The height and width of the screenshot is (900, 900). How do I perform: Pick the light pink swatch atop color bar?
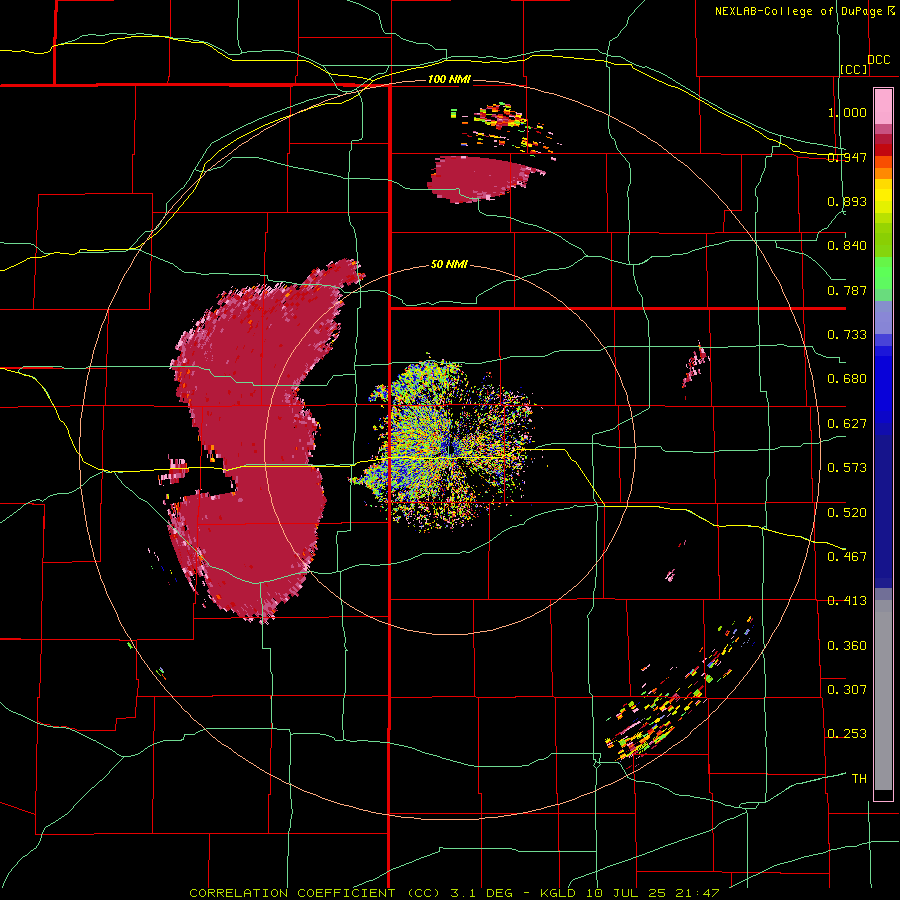[883, 106]
